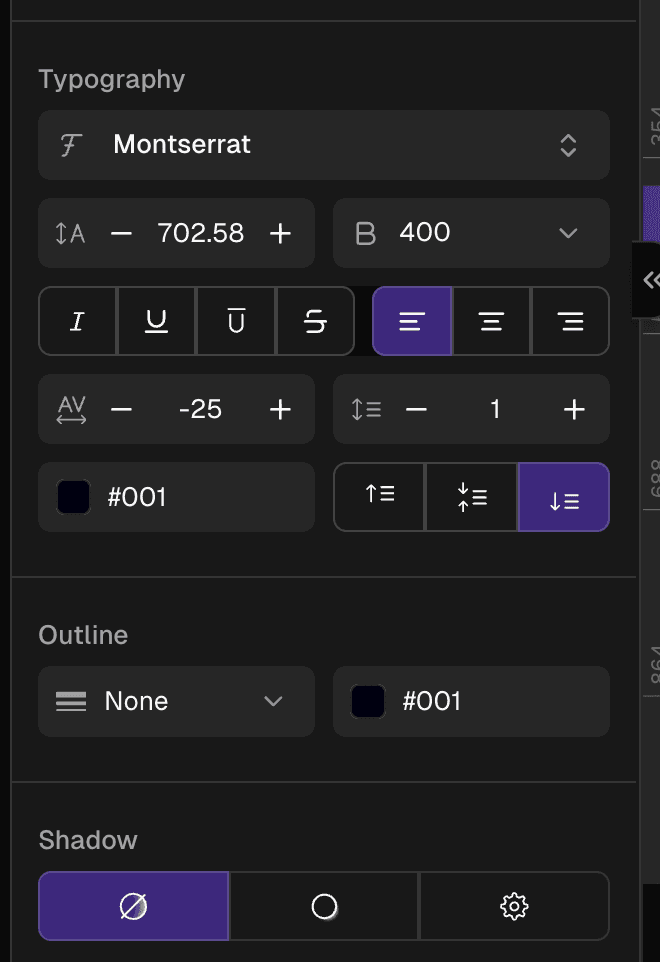Click the line height value field
The height and width of the screenshot is (962, 660).
tap(495, 409)
